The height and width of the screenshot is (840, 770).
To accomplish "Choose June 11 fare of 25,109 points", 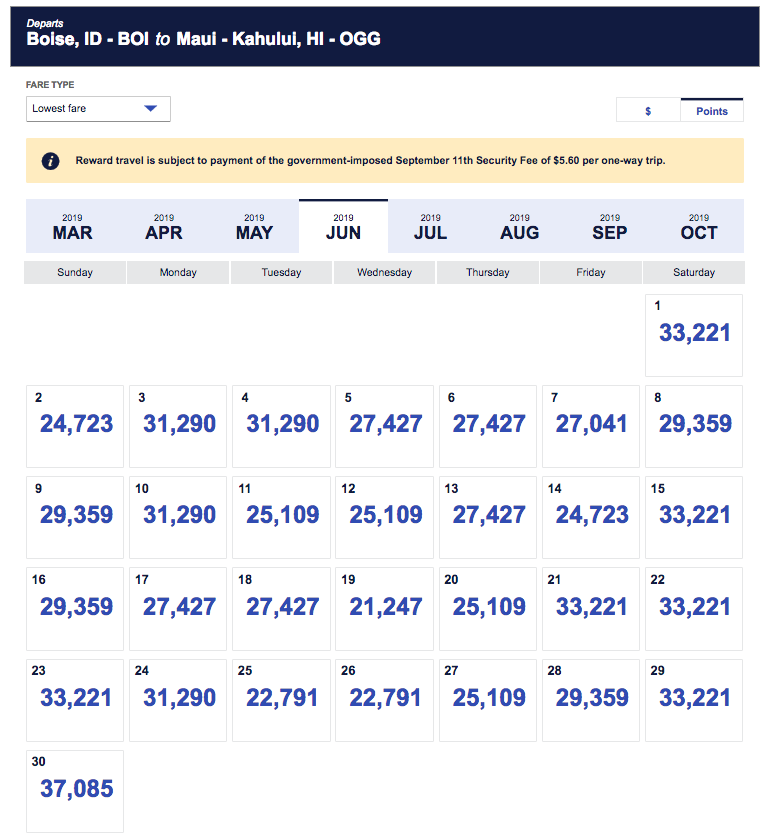I will click(x=282, y=516).
